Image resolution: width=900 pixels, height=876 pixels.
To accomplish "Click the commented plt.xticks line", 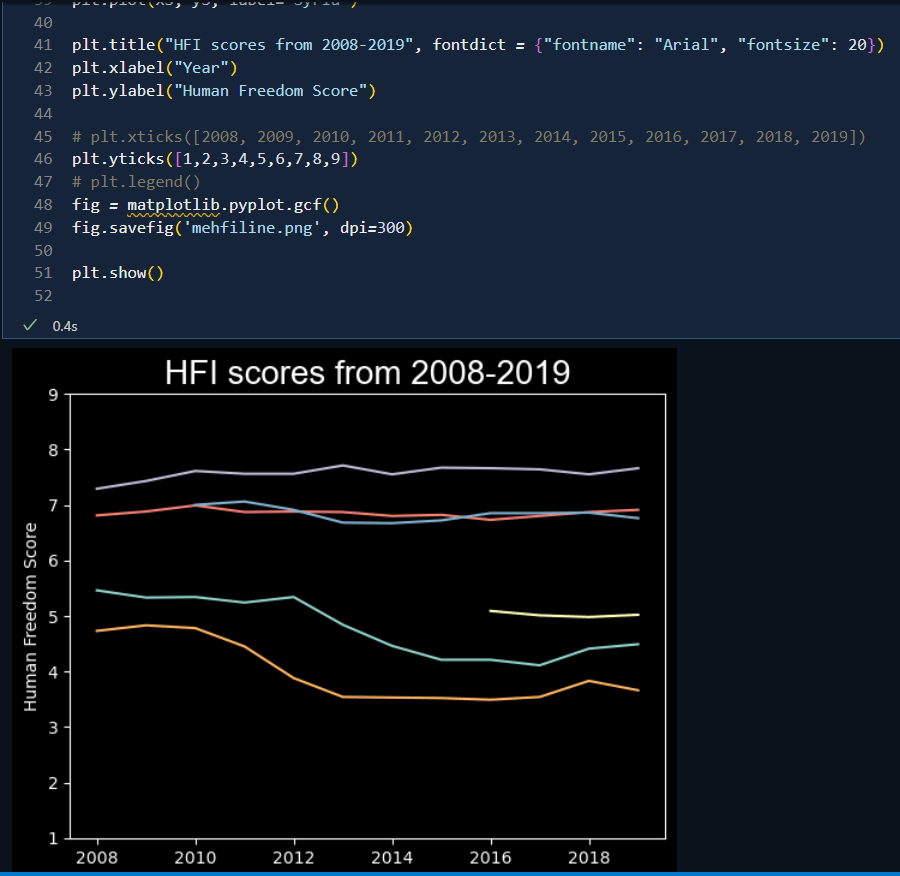I will 468,137.
